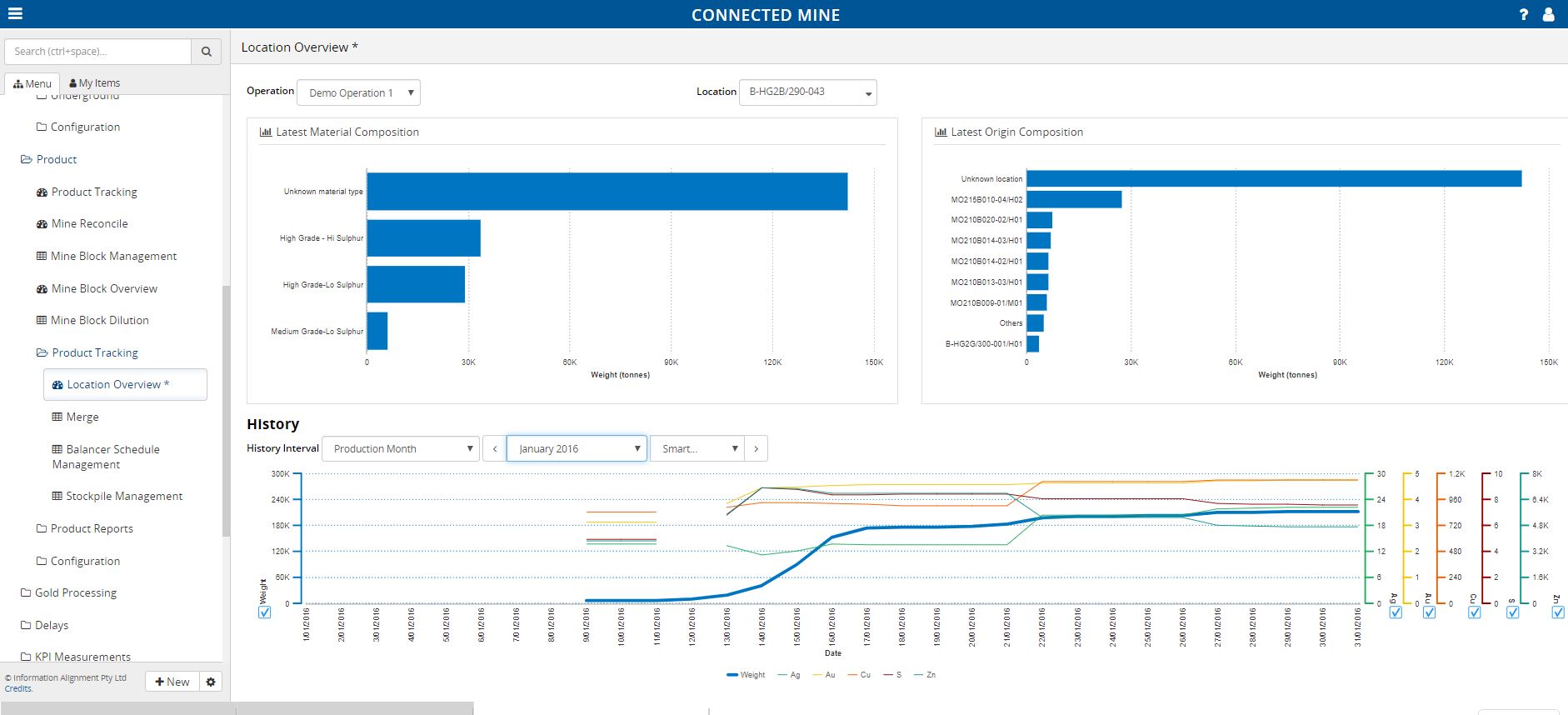Switch to the My Items tab

[94, 83]
